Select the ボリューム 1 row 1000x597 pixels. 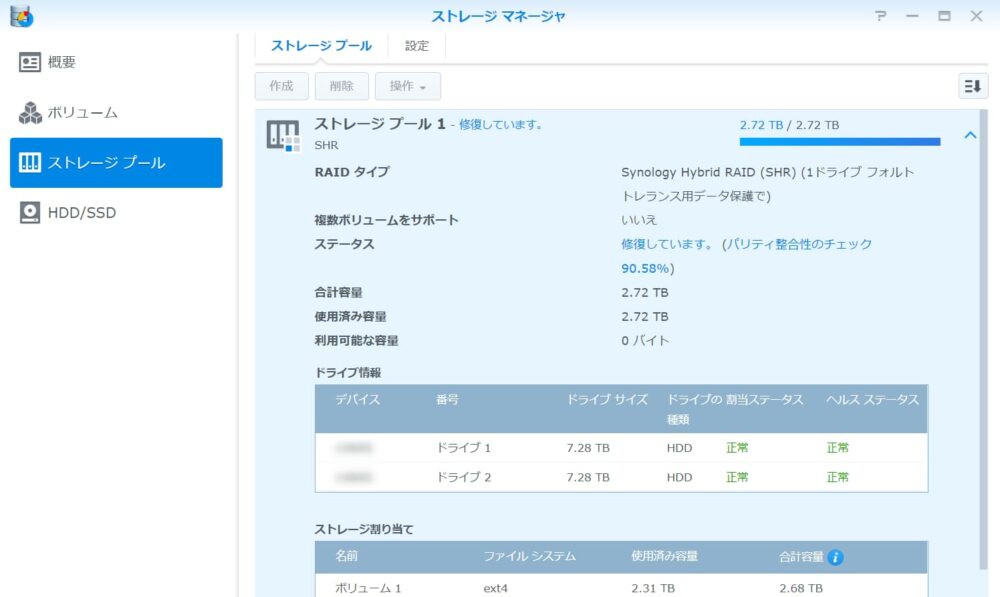[x=621, y=587]
